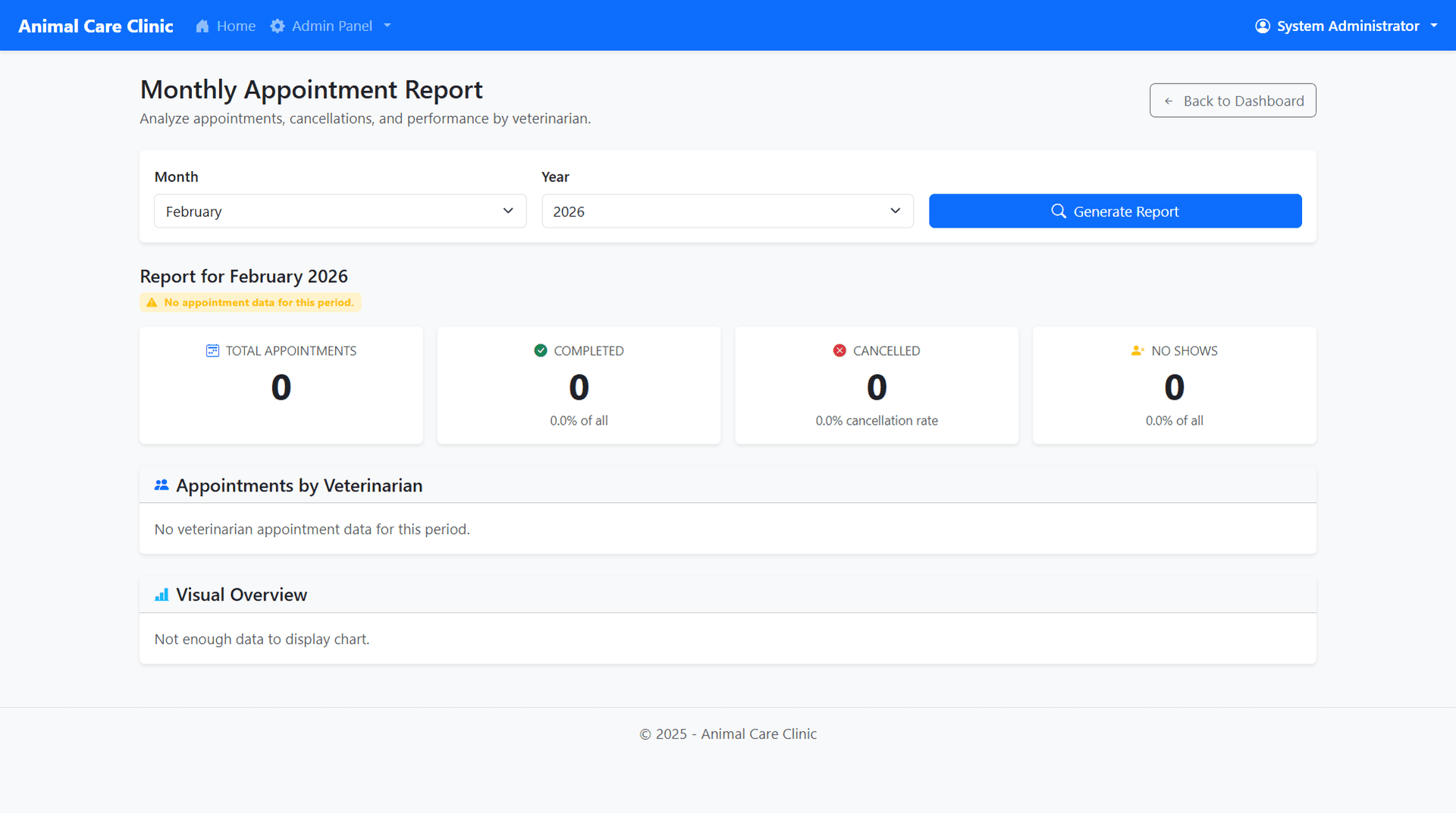Click the No Shows person icon

(x=1137, y=350)
